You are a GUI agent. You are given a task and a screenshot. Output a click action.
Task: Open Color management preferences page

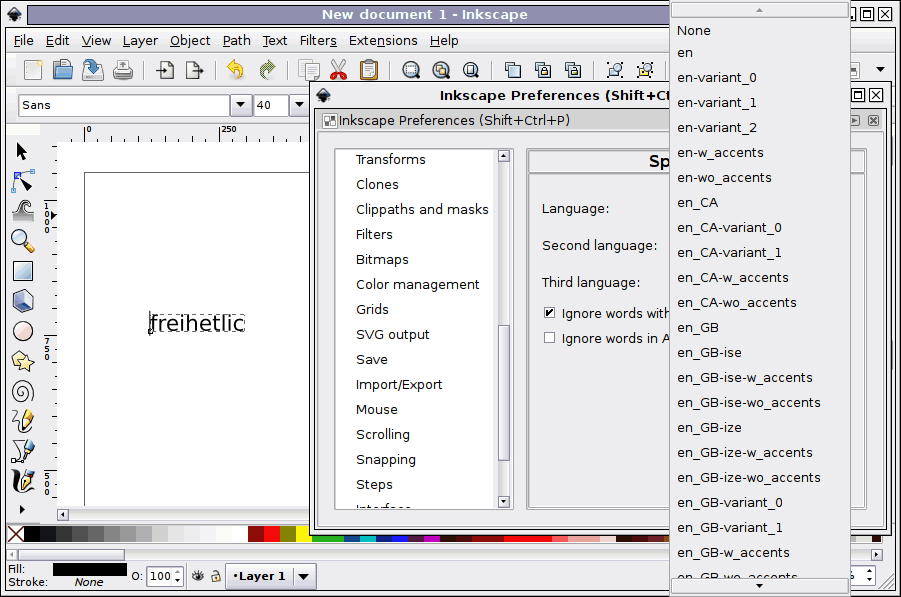(x=417, y=284)
